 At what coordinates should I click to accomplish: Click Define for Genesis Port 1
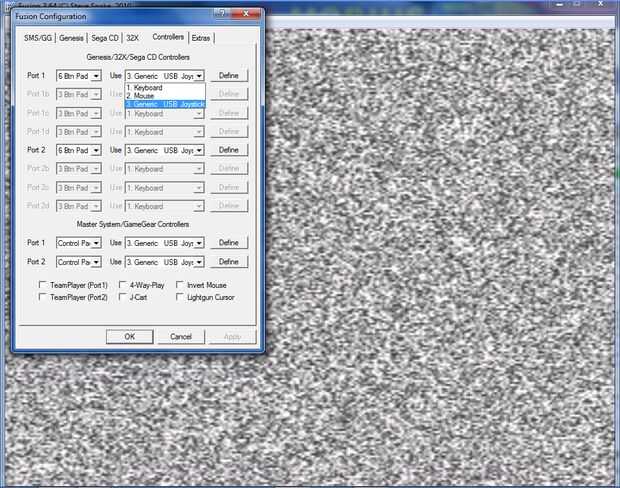click(229, 76)
